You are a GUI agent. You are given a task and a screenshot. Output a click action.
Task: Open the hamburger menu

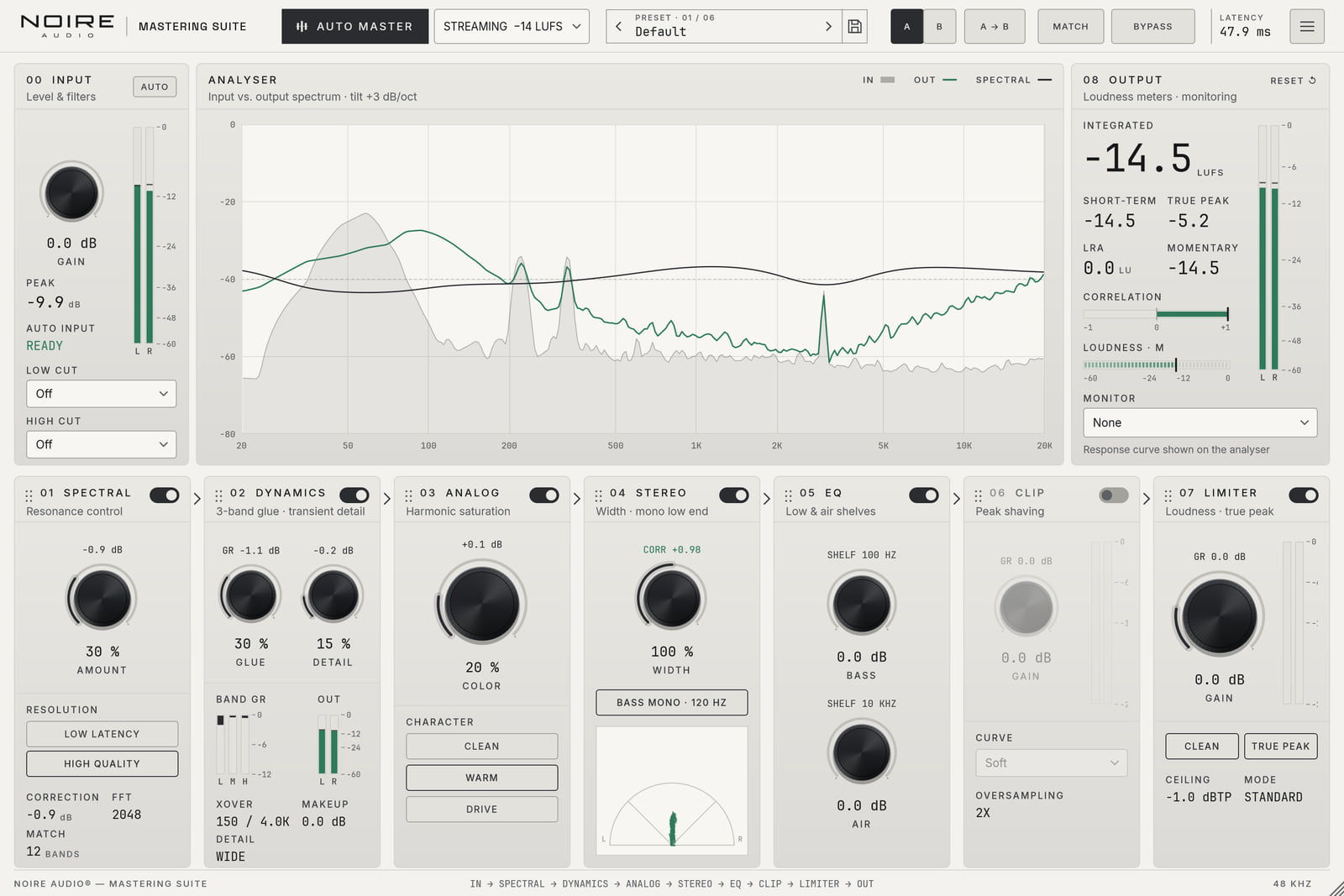[x=1307, y=26]
